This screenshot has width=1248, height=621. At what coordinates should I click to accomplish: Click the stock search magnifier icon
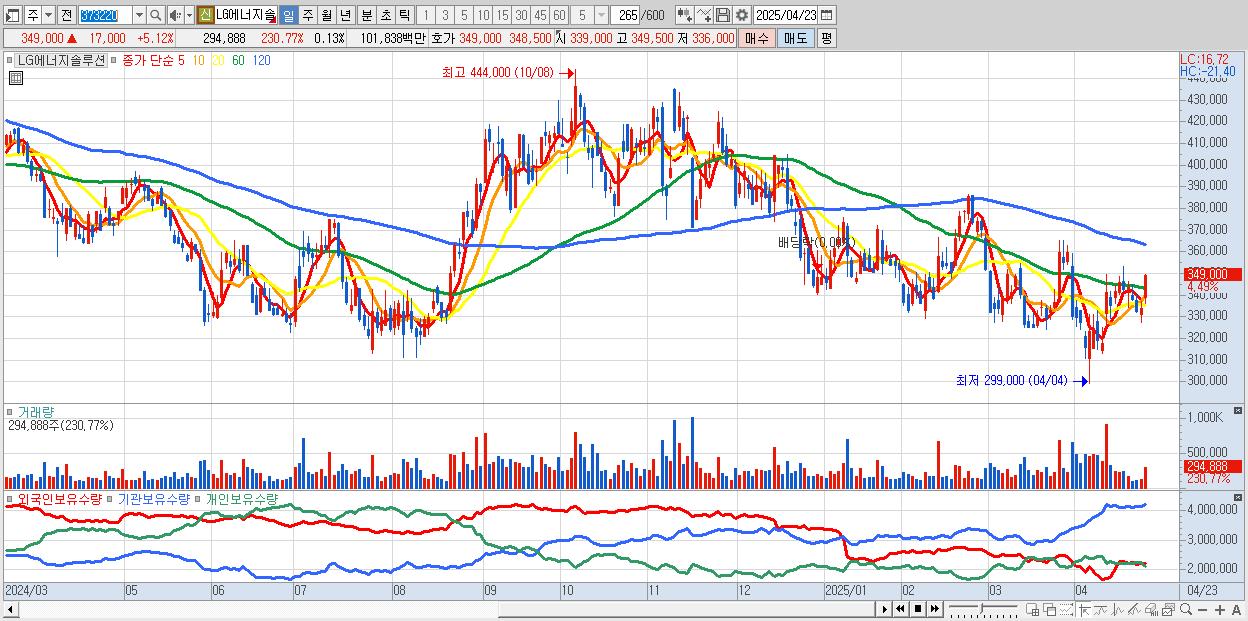(156, 15)
